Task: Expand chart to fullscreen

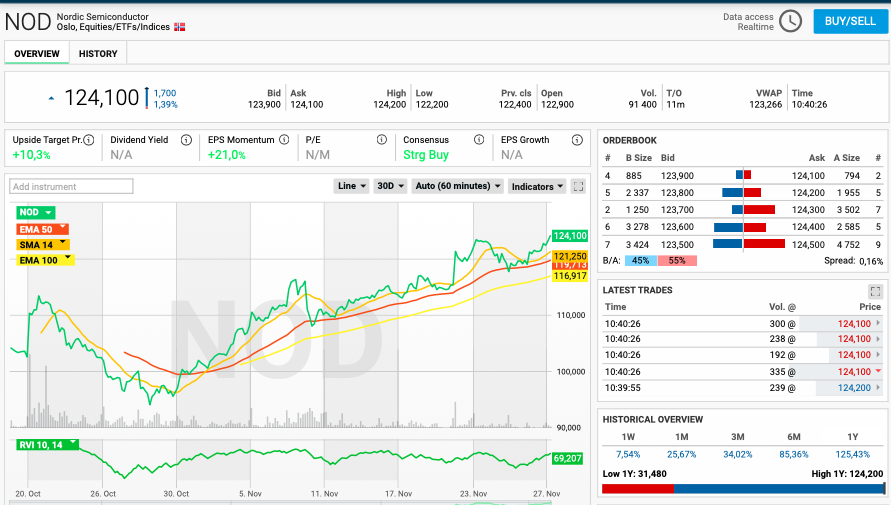Action: click(578, 186)
